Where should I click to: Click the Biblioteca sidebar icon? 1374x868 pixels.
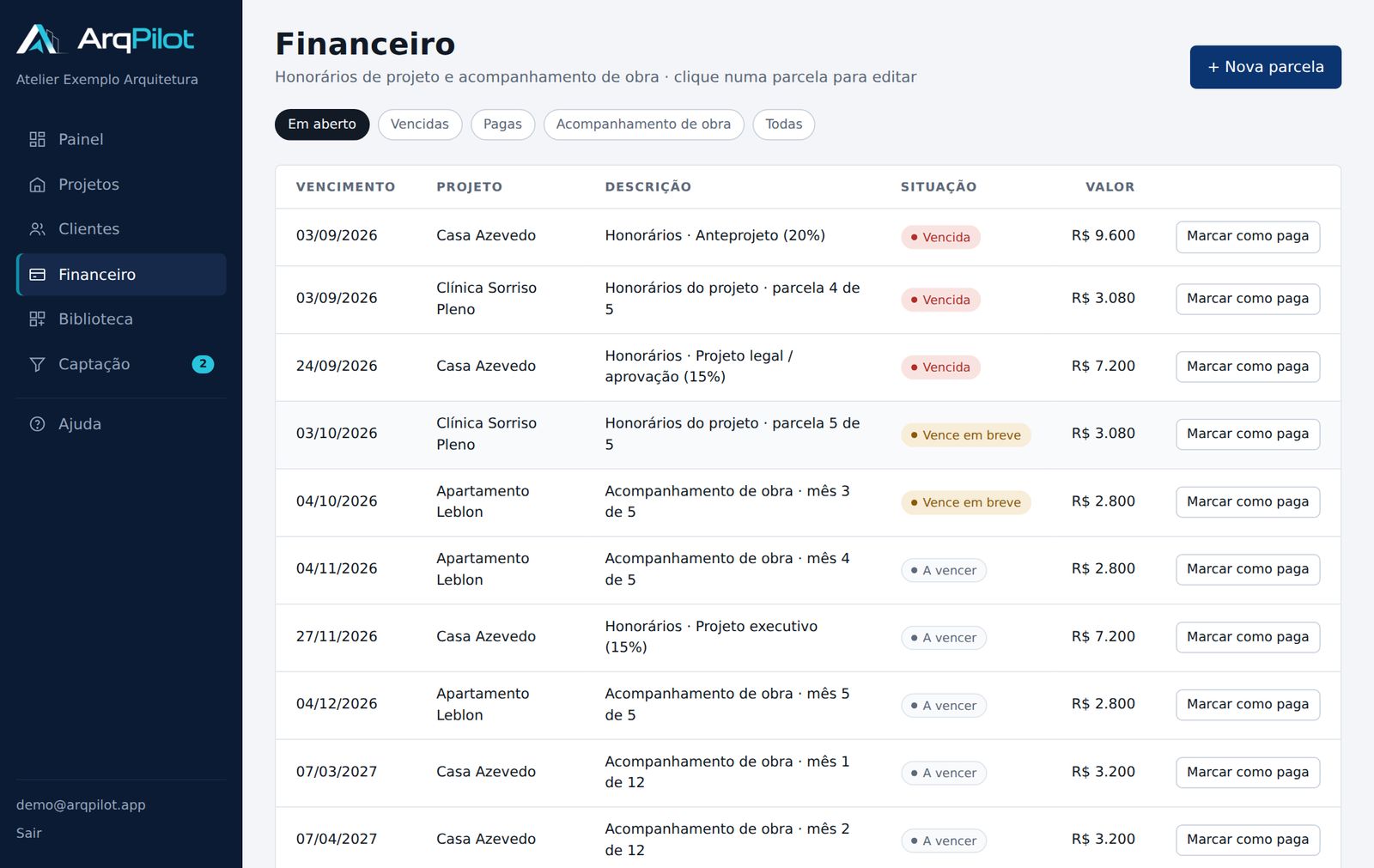37,319
